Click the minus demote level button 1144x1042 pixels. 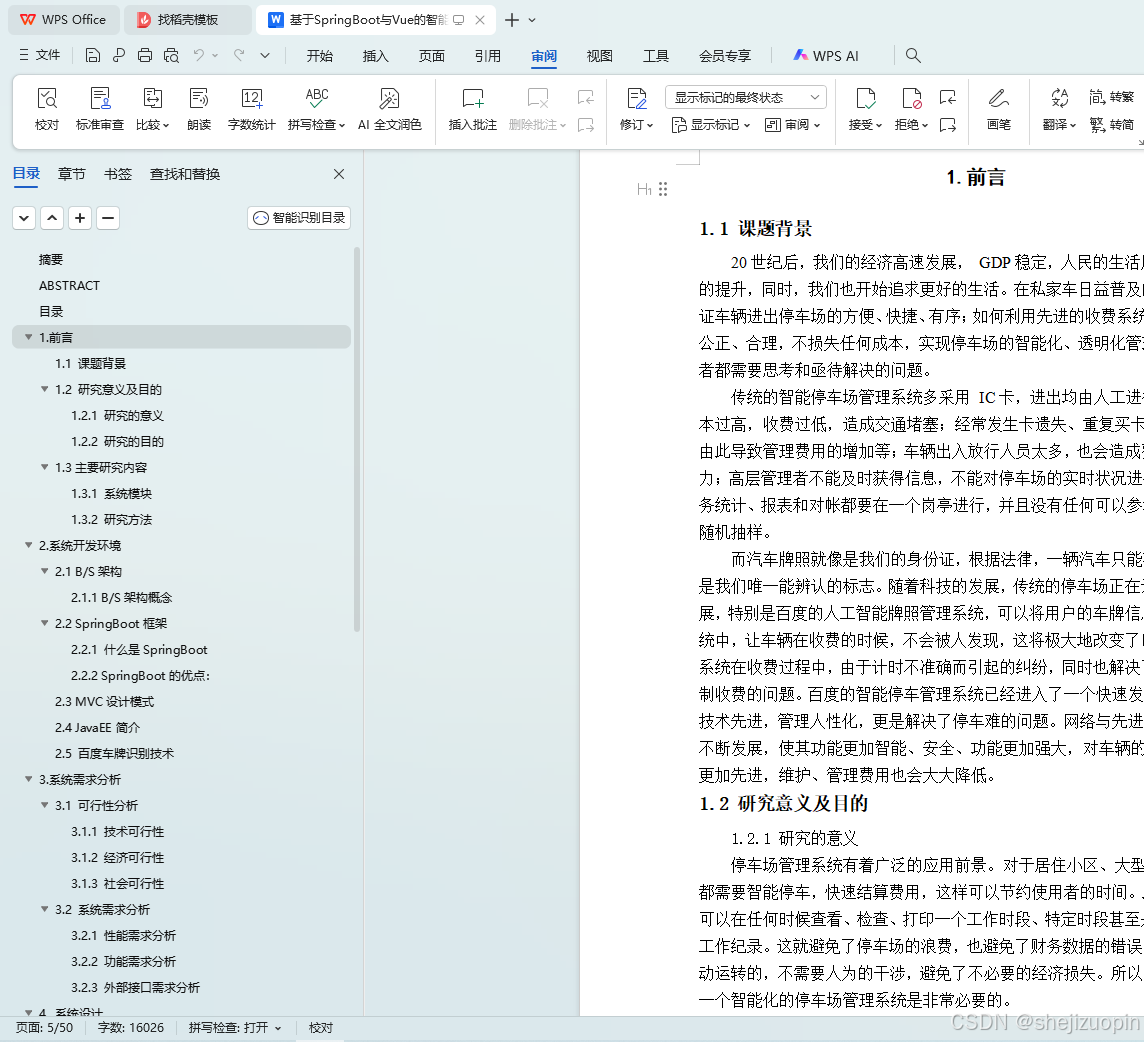point(108,217)
